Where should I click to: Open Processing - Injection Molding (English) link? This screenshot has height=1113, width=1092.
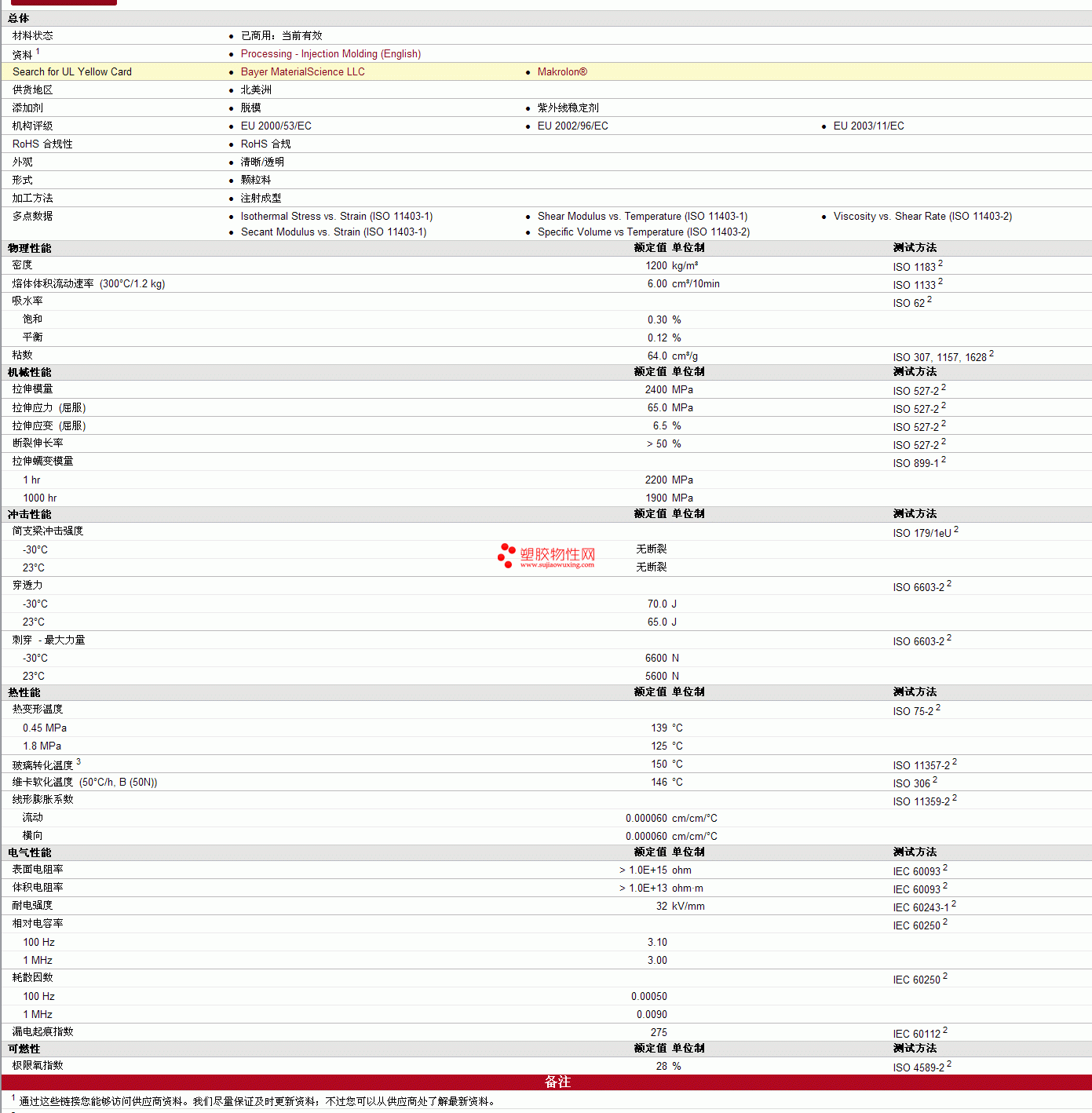331,53
